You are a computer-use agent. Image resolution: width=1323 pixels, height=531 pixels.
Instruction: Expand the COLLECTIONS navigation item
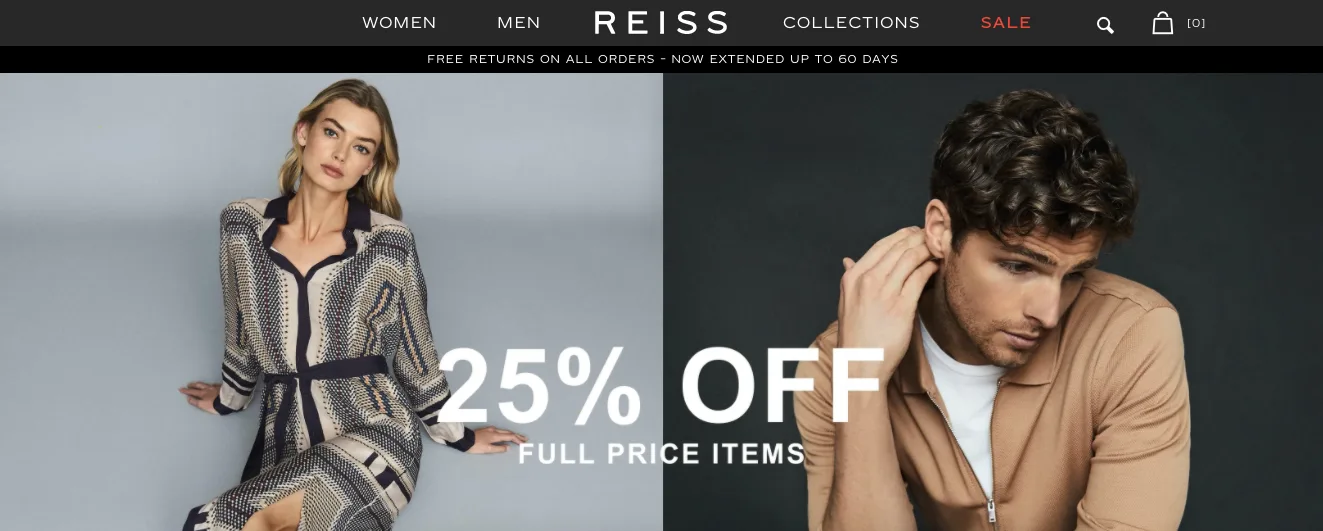click(x=851, y=23)
